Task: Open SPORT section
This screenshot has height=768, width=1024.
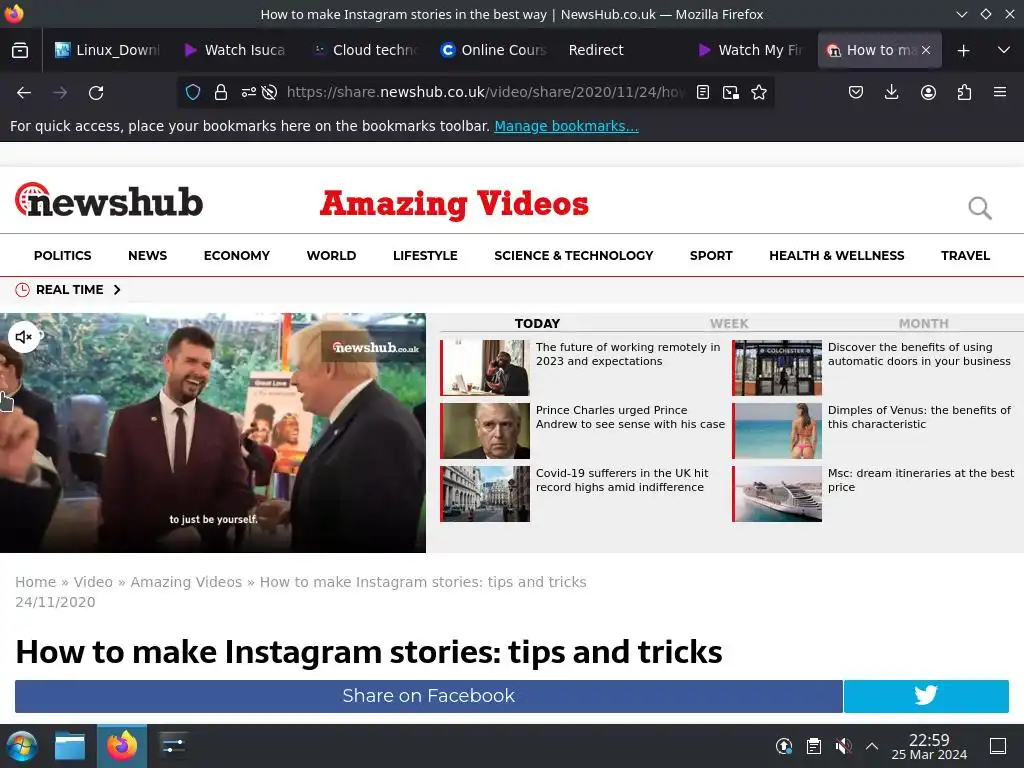Action: pyautogui.click(x=711, y=255)
